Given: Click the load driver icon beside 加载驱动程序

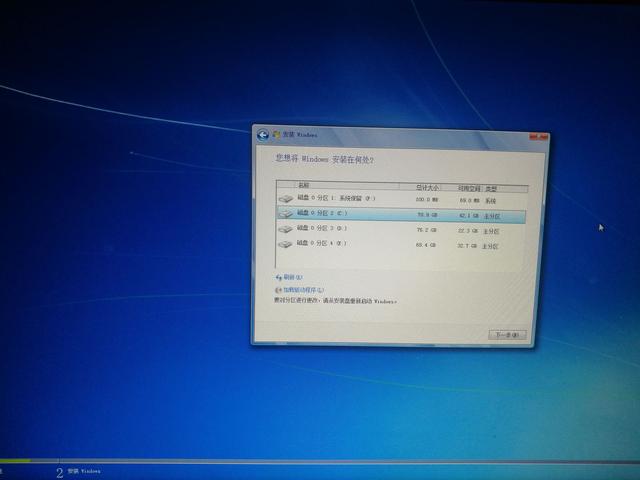Looking at the screenshot, I should point(278,290).
